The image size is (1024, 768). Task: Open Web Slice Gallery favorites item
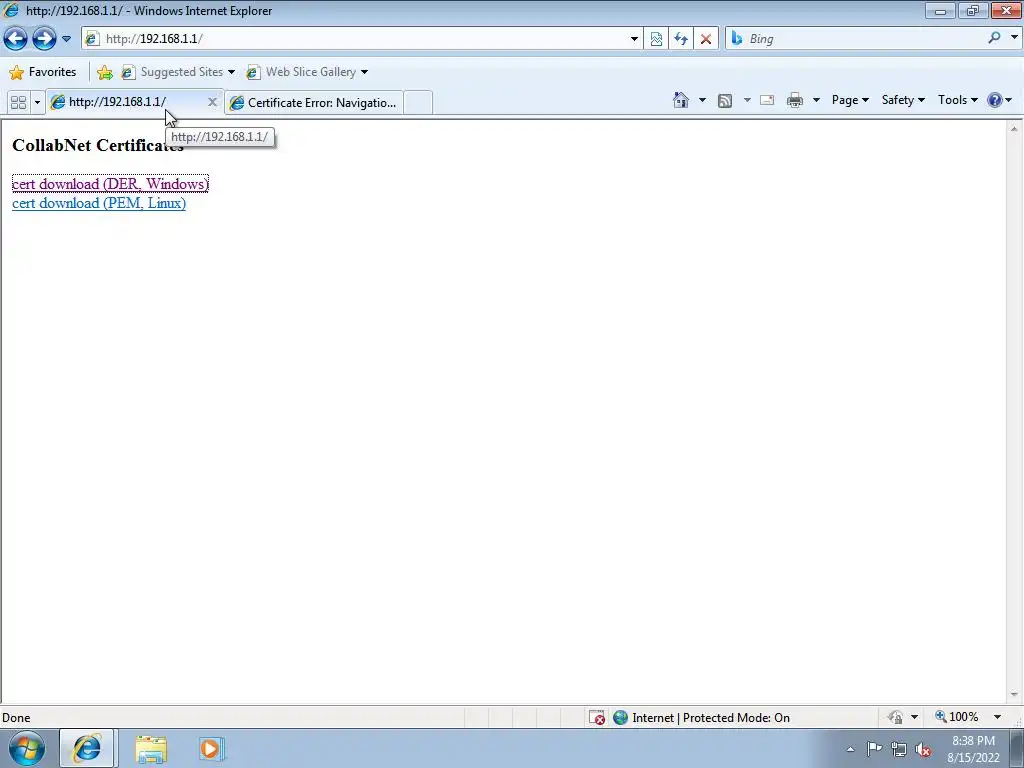point(307,72)
